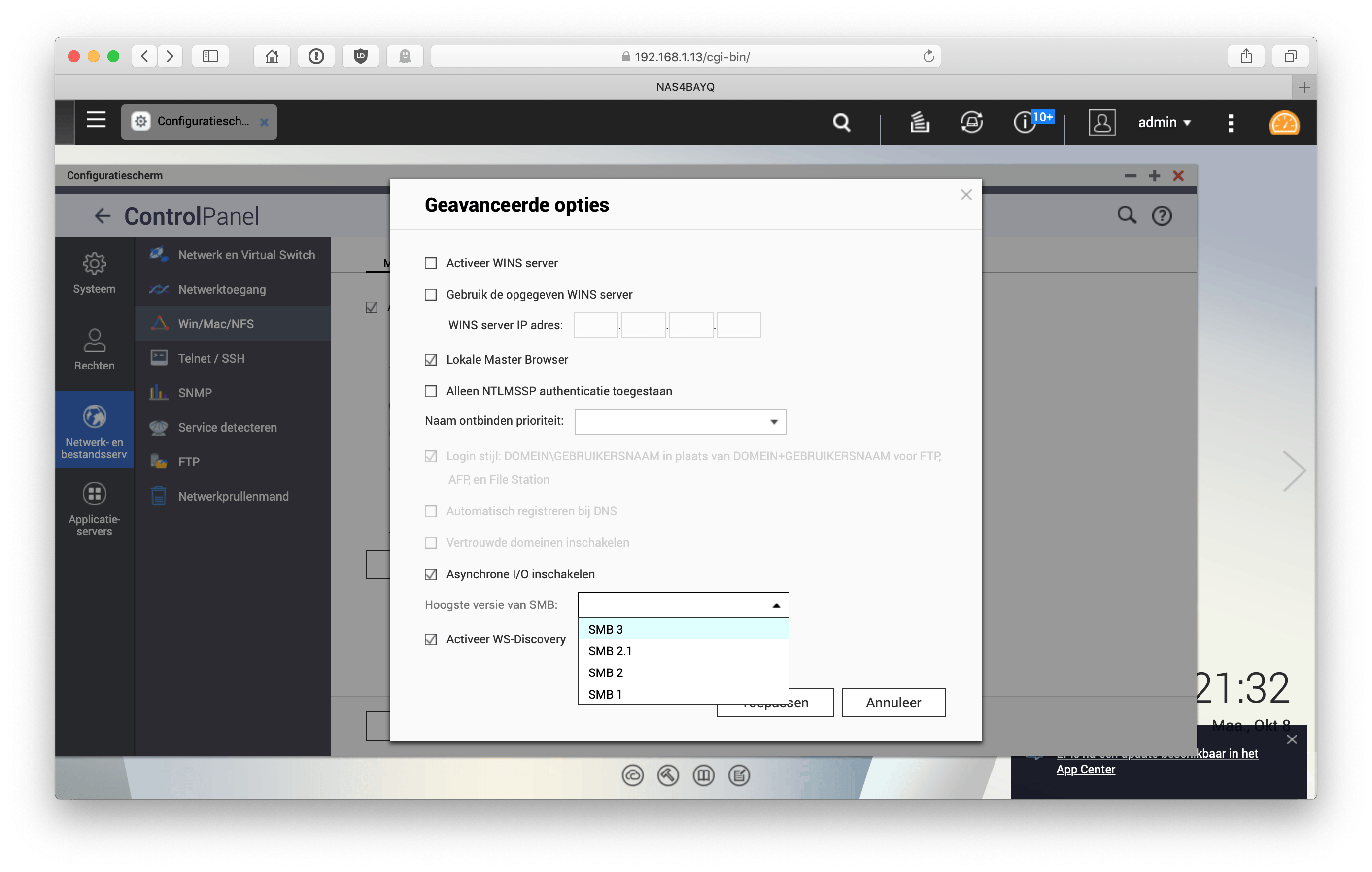The height and width of the screenshot is (872, 1372).
Task: Click Safari home toolbar button
Action: 272,56
